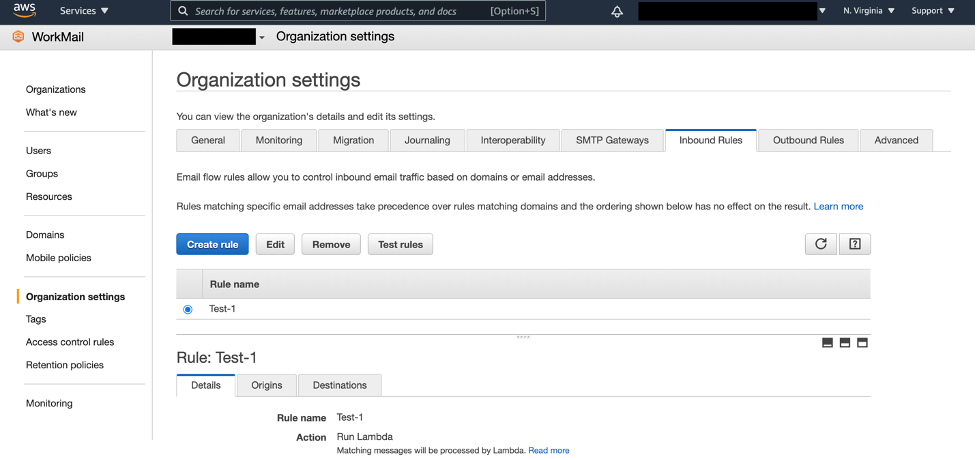Open the Migration tab
Image resolution: width=977 pixels, height=460 pixels.
(x=353, y=140)
